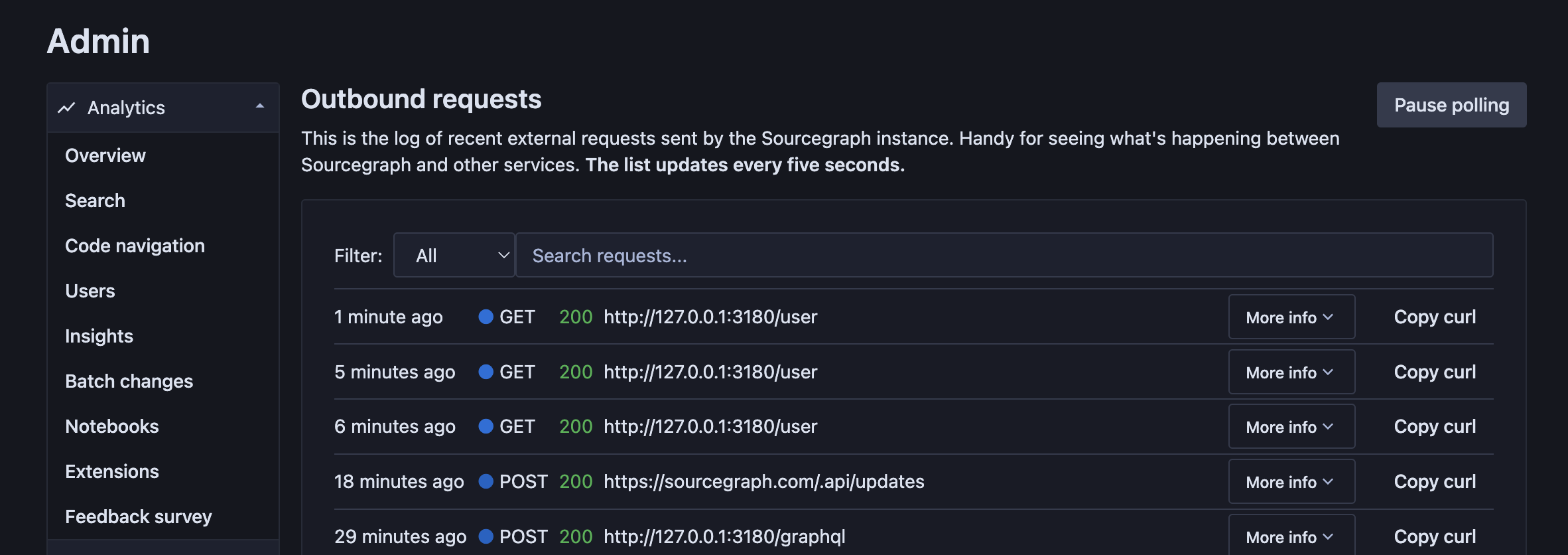
Task: Click the Outbound requests heading
Action: (x=421, y=99)
